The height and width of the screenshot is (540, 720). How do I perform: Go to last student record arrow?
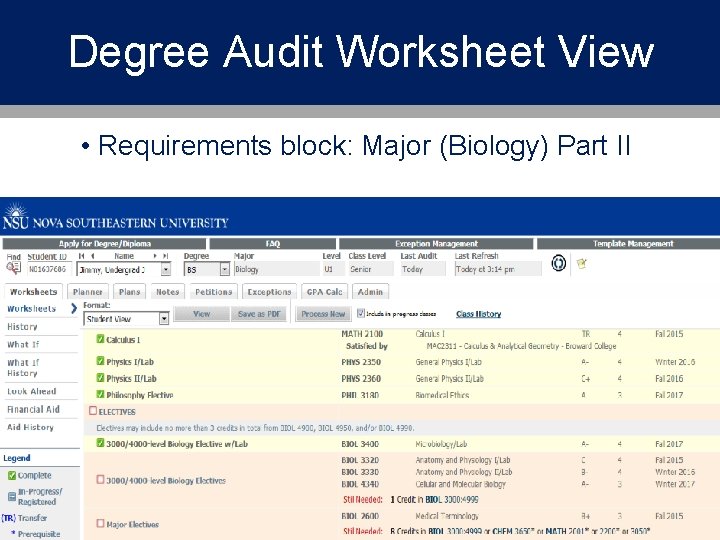point(165,256)
